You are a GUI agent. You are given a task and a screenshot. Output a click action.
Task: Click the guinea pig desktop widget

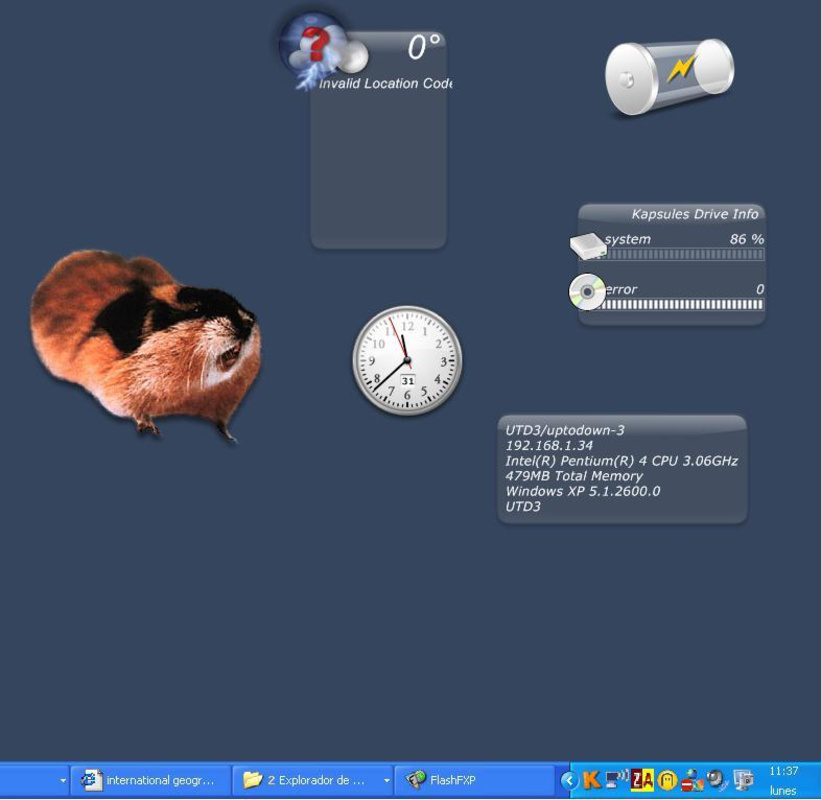(145, 345)
